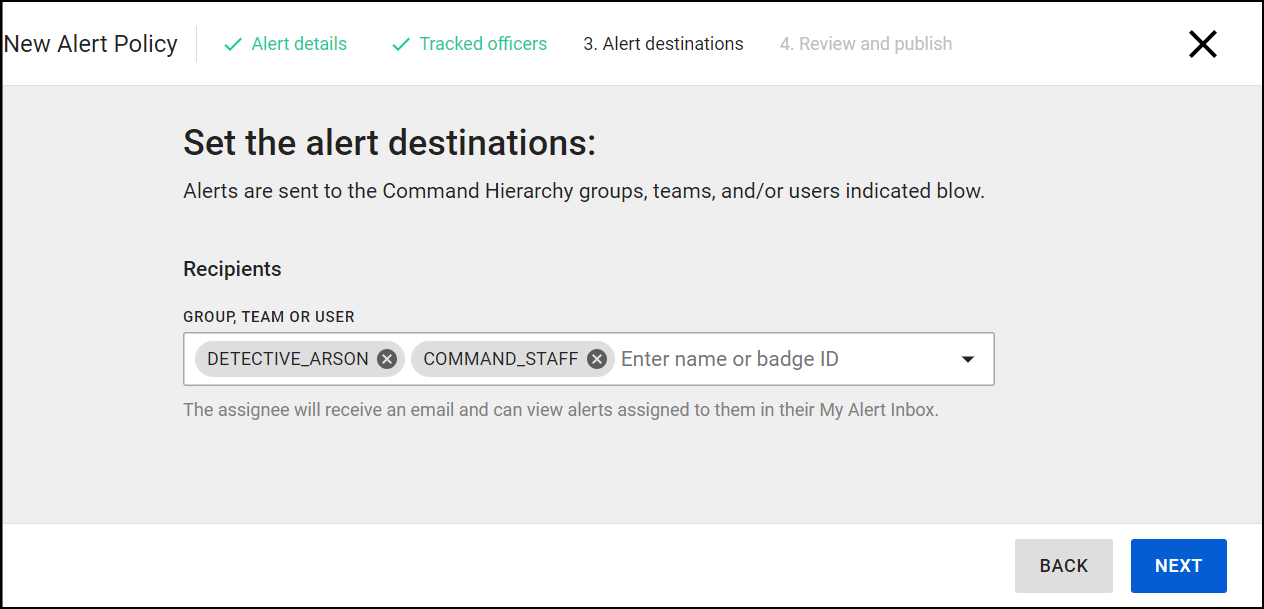Screen dimensions: 1264x609
Task: Focus the Enter name or badge ID field
Action: click(780, 359)
